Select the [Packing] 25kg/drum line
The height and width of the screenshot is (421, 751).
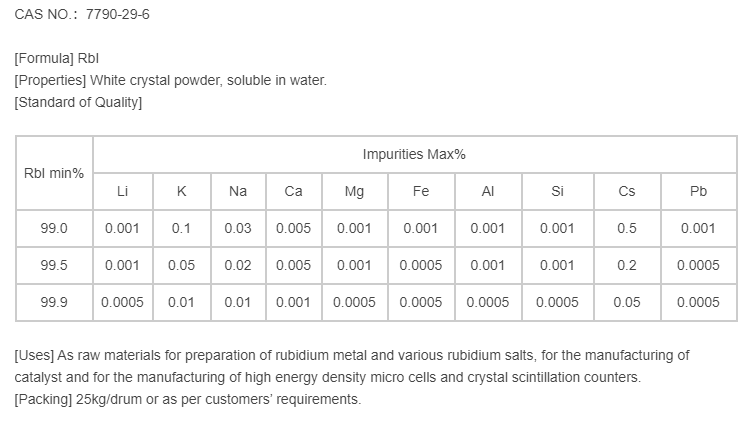pos(187,399)
